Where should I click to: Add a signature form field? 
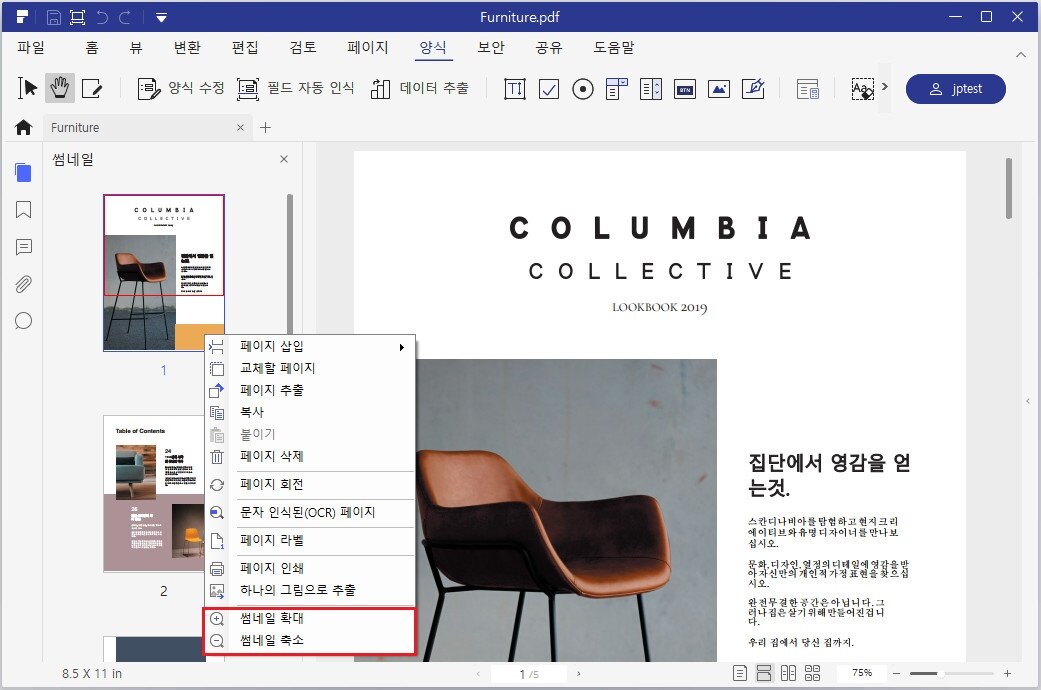(x=753, y=89)
